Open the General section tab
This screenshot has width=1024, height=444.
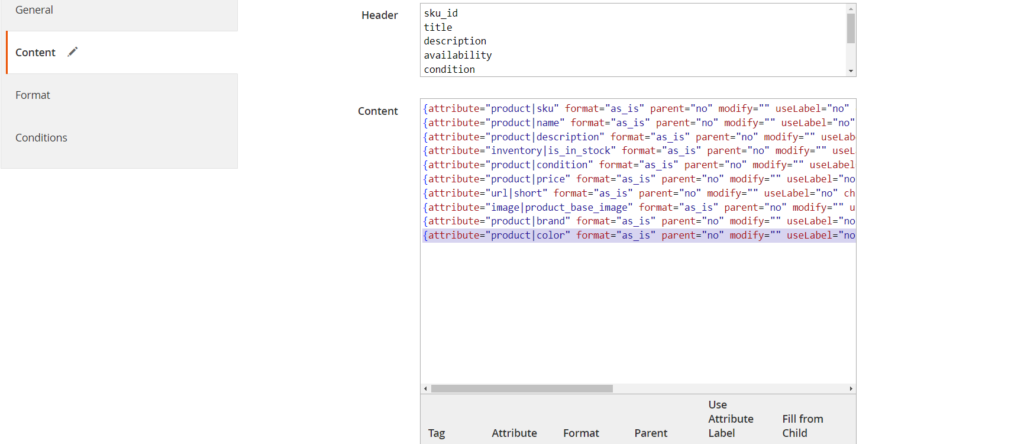tap(119, 10)
